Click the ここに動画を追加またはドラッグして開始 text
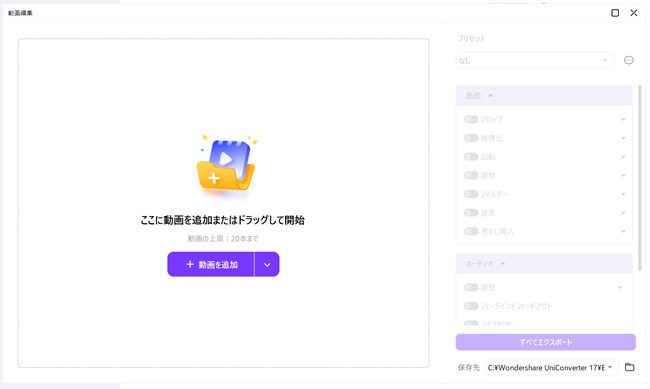Screen dimensions: 650x389 (x=223, y=220)
